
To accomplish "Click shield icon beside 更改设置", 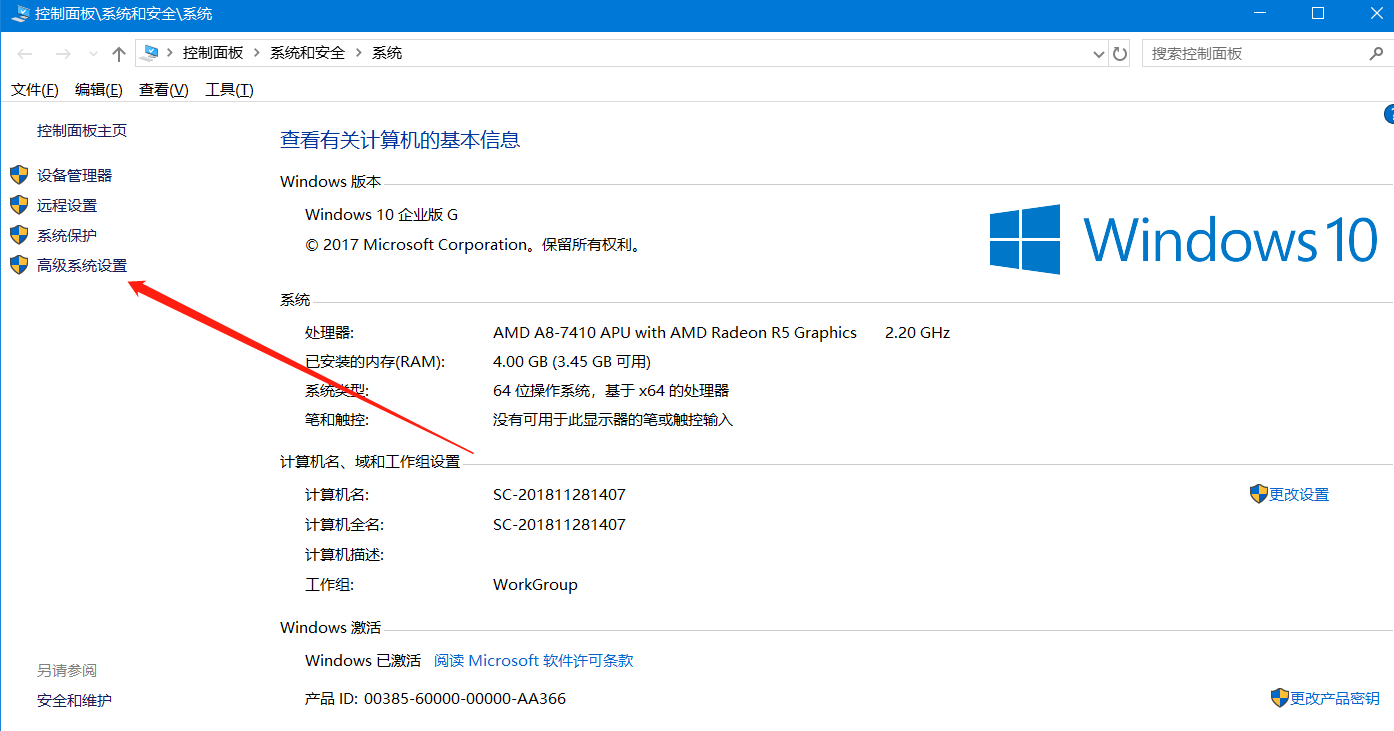I will 1259,494.
